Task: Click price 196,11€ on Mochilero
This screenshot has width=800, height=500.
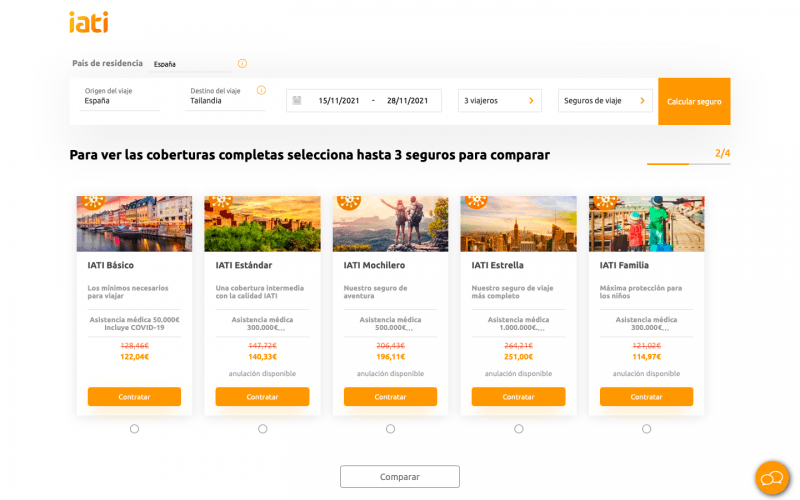Action: (390, 357)
